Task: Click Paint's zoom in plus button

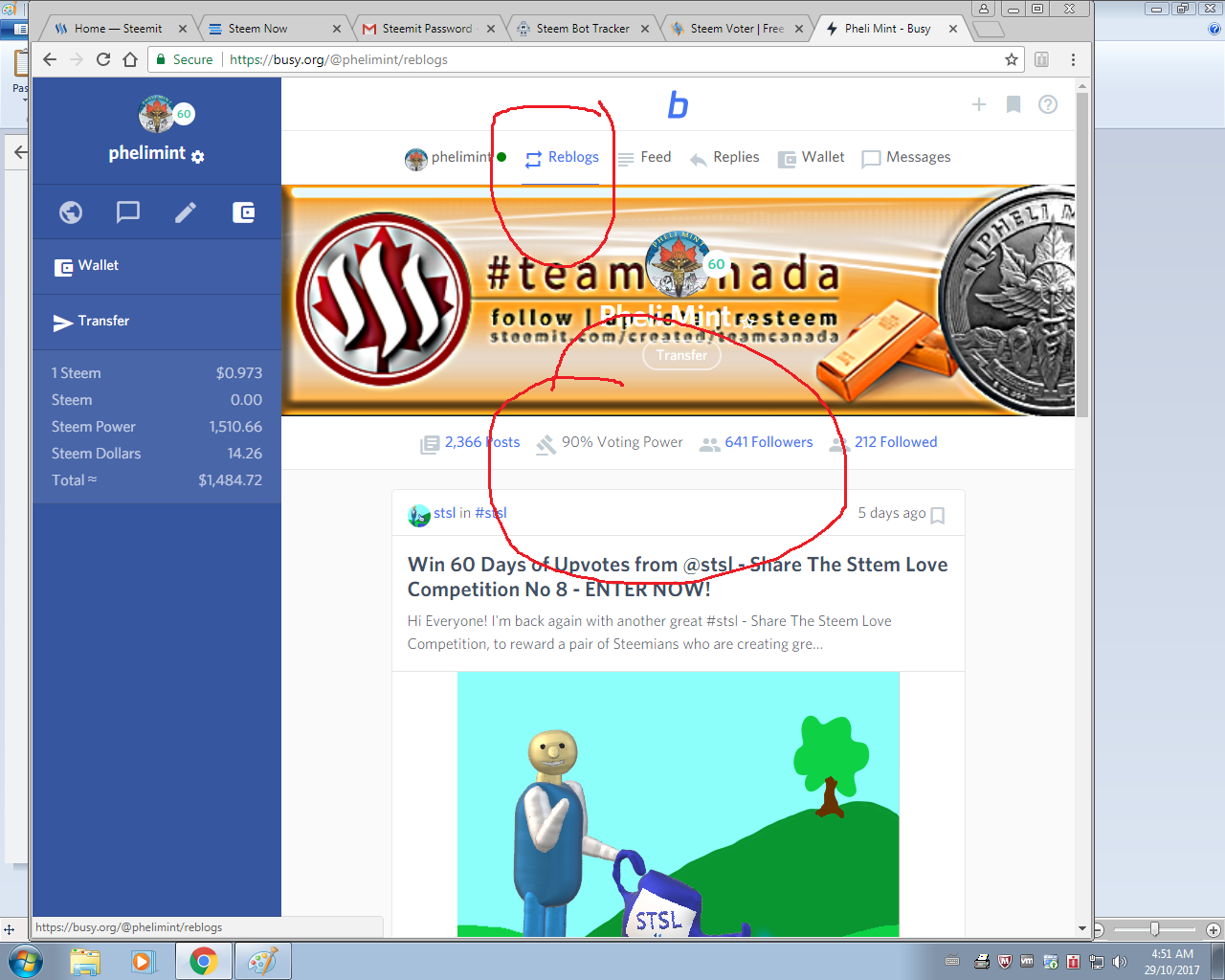Action: pos(1214,929)
